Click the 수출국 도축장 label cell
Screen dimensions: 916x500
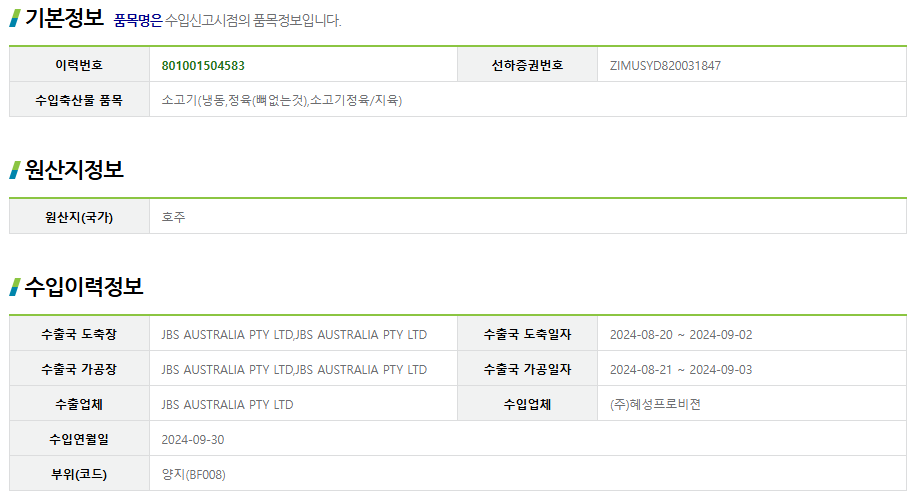79,334
